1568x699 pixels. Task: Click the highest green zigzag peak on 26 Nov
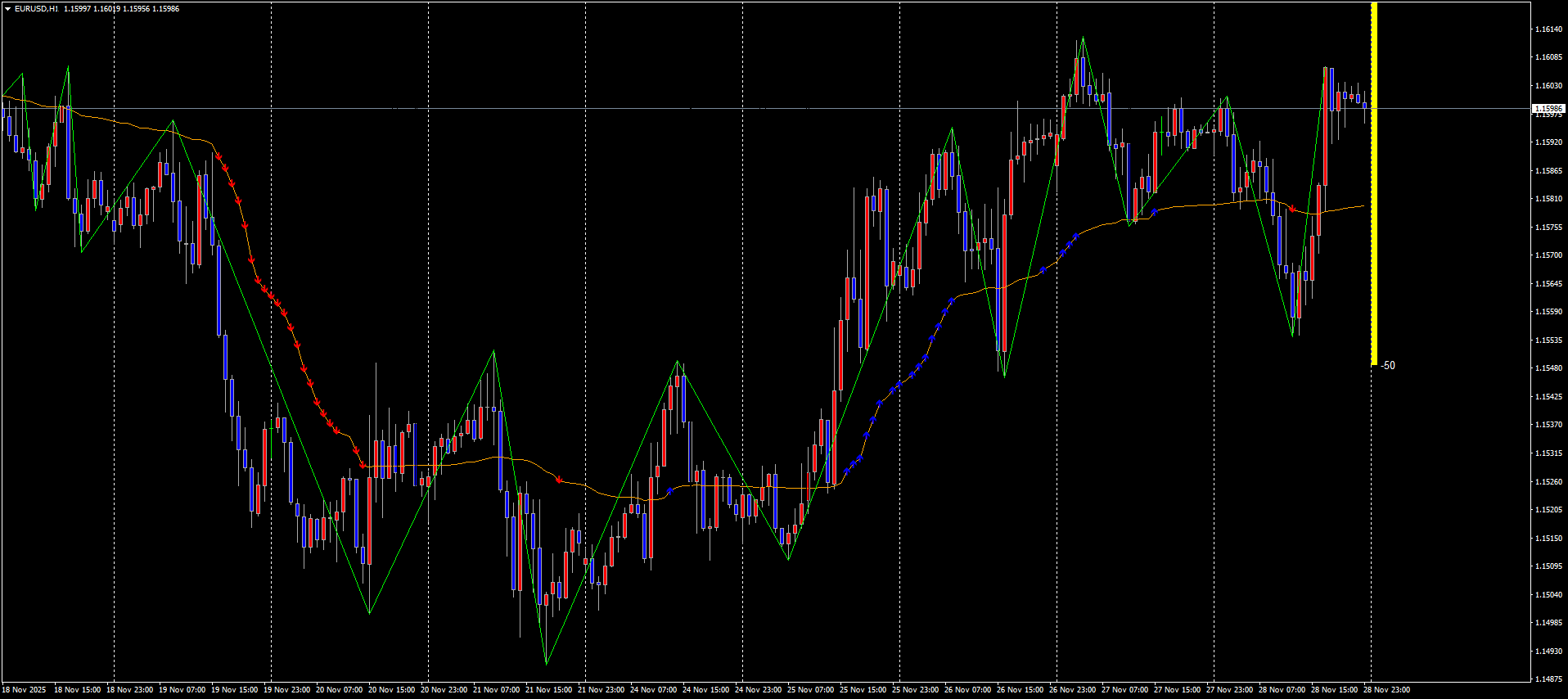(1083, 38)
